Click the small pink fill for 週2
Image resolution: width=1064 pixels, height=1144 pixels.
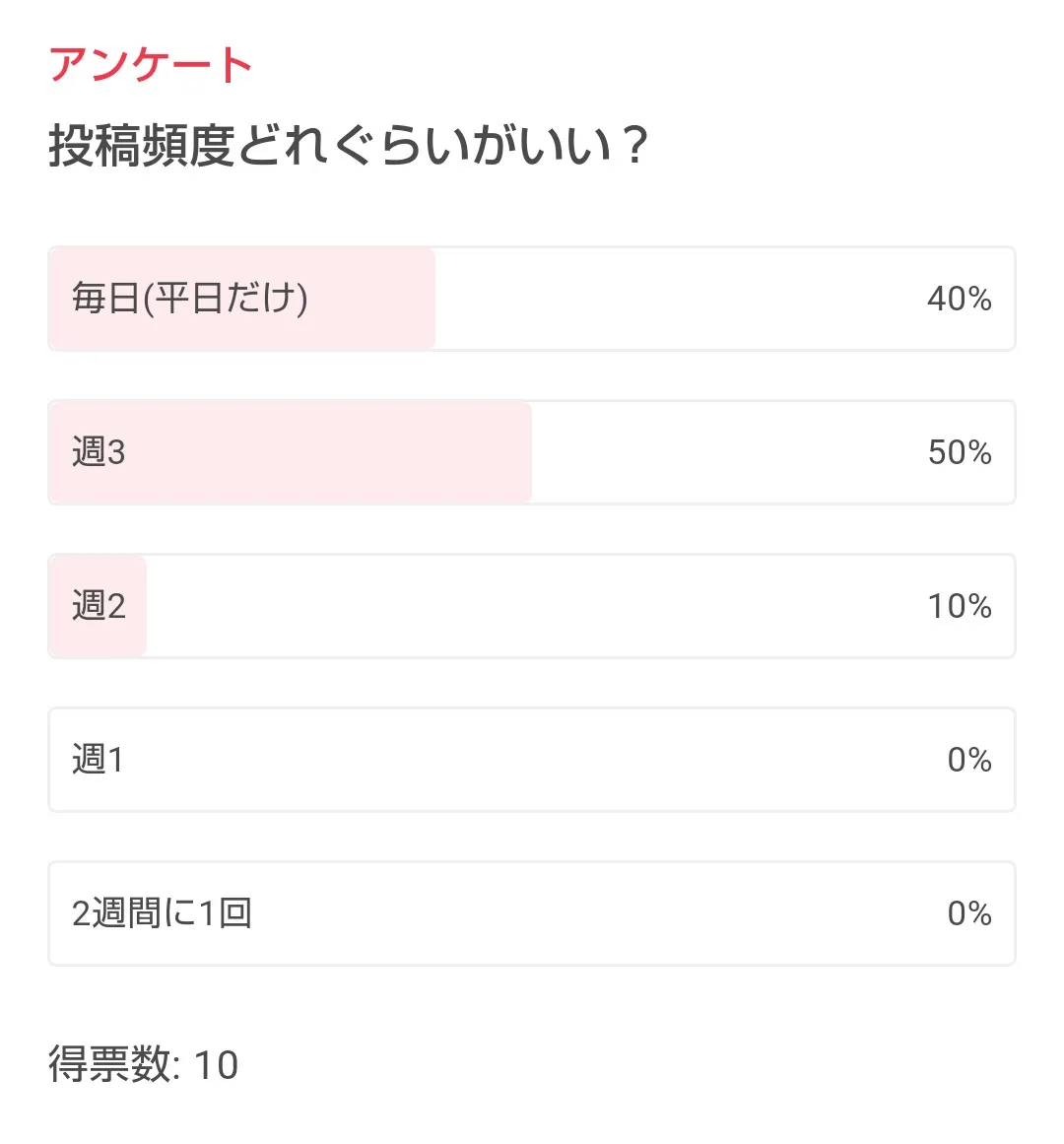coord(136,606)
